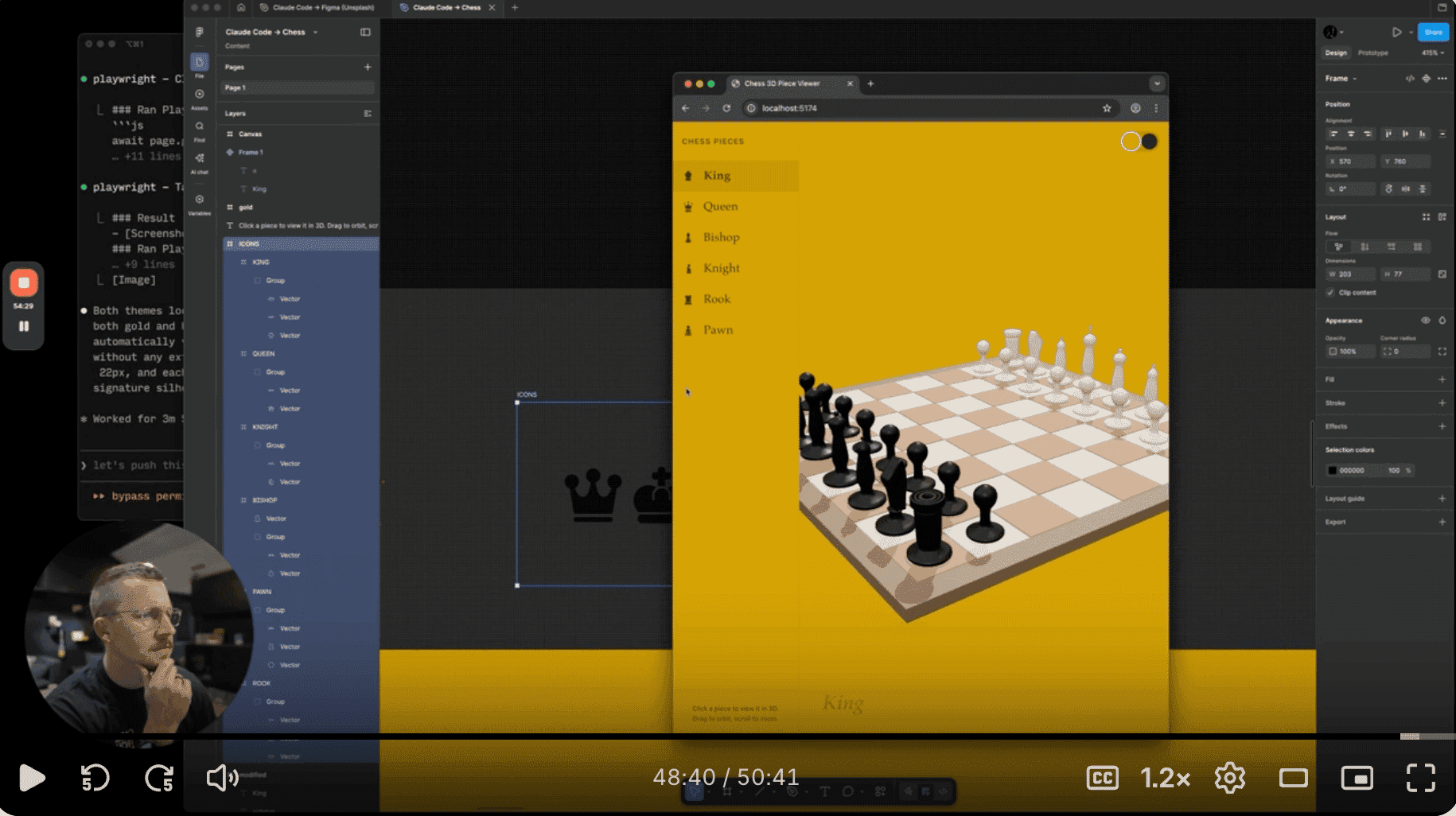
Task: Close the Claude Code → Chess tab
Action: click(x=492, y=7)
